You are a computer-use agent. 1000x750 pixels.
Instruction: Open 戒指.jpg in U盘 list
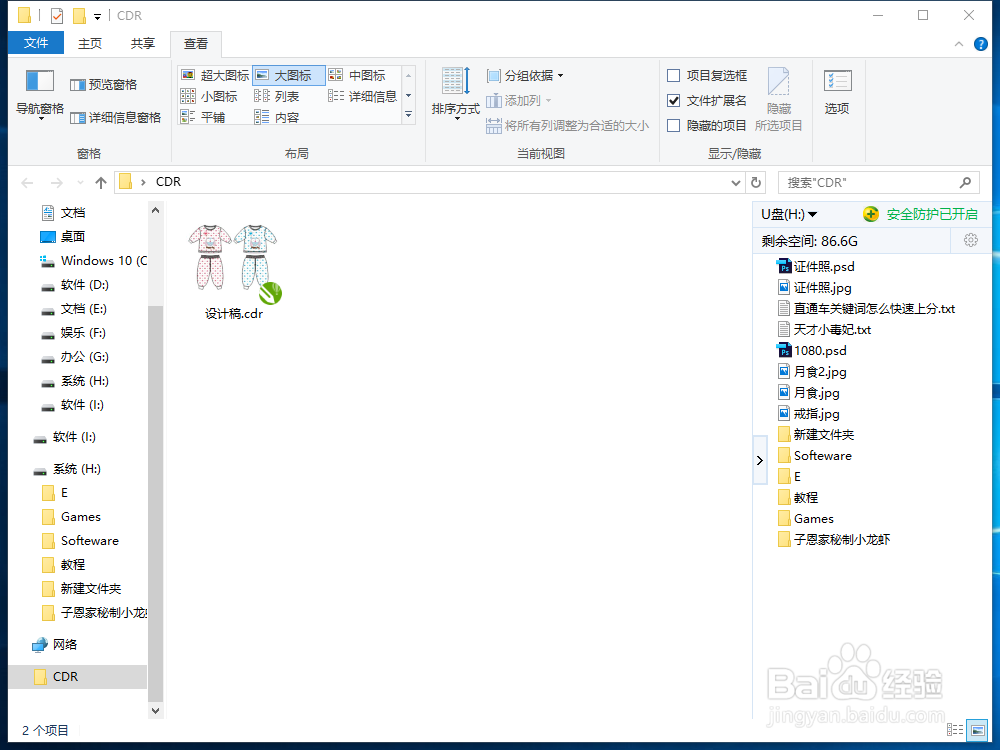(809, 414)
